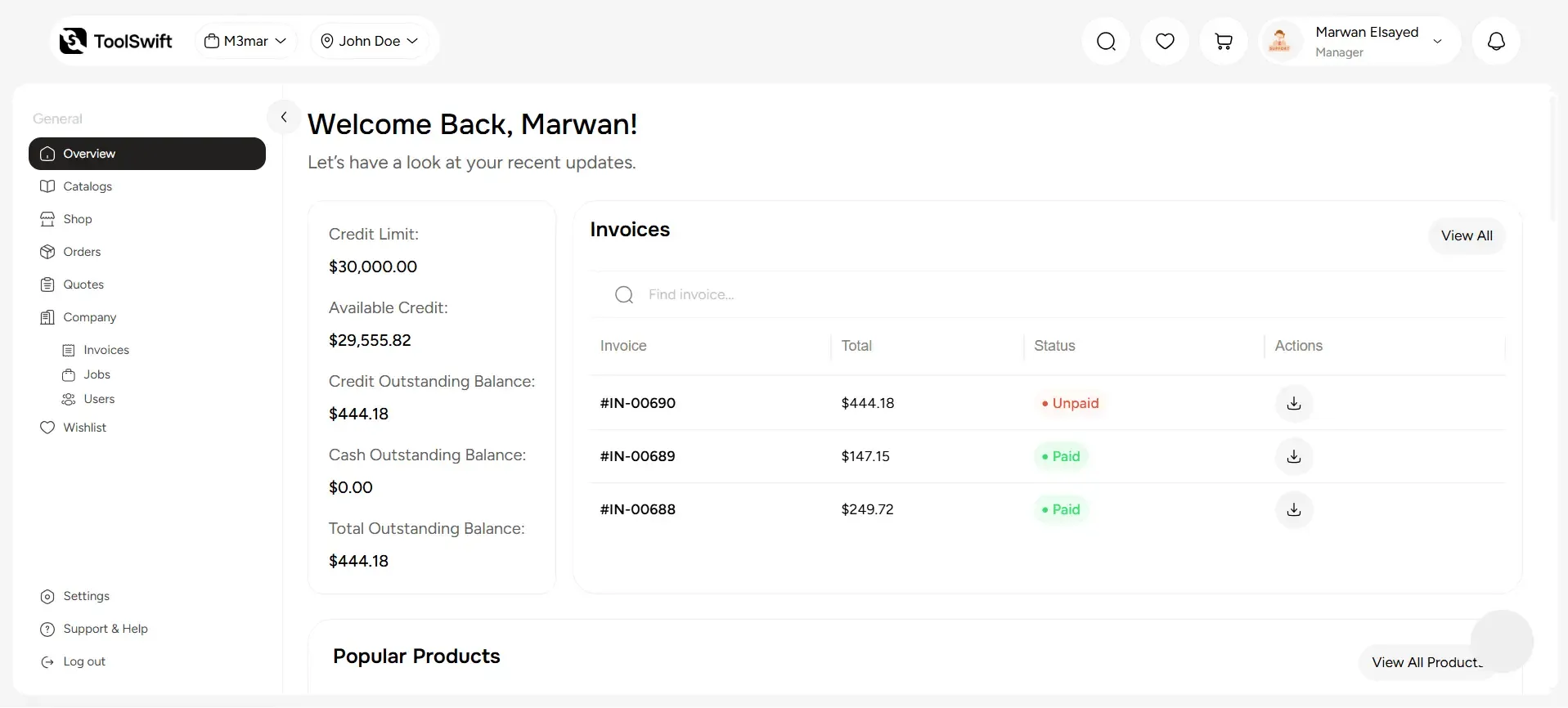Download invoice #IN-00688

coord(1293,509)
